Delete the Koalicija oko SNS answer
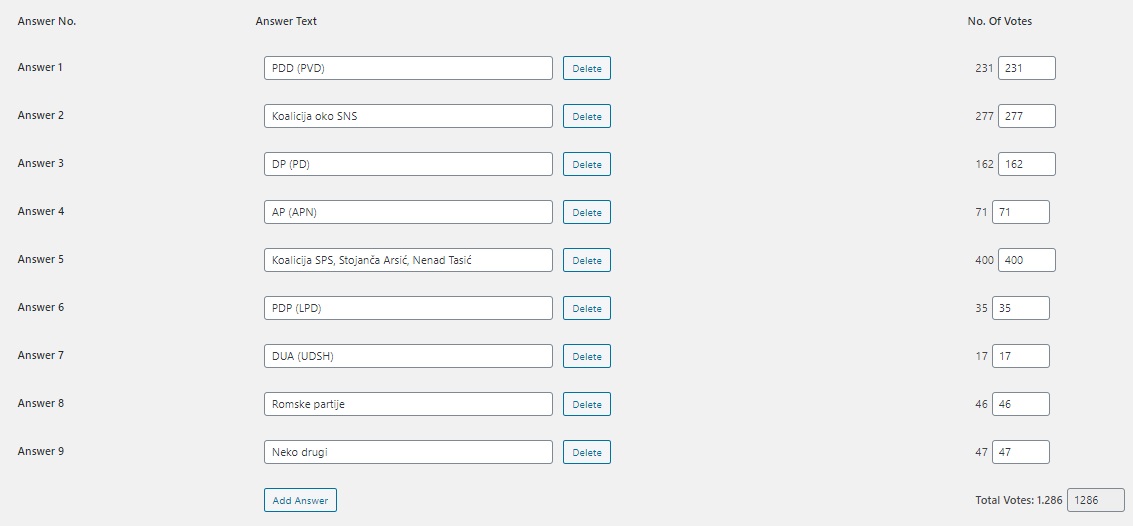This screenshot has width=1133, height=526. (x=586, y=116)
